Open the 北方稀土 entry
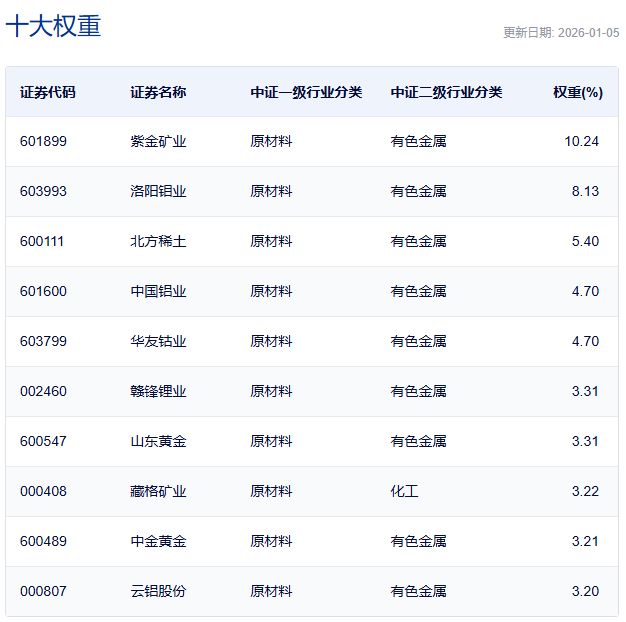Screen dimensions: 626x622 pyautogui.click(x=158, y=241)
